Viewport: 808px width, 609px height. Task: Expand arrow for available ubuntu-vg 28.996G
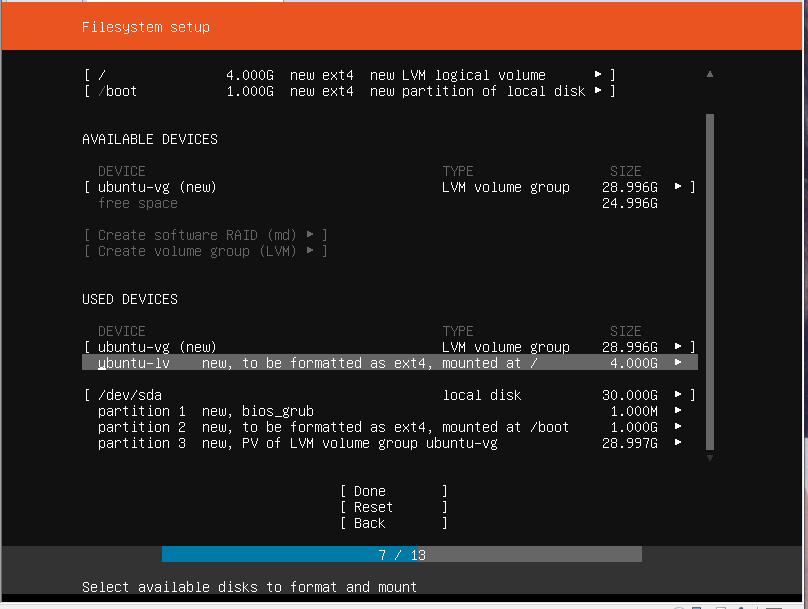[x=678, y=187]
